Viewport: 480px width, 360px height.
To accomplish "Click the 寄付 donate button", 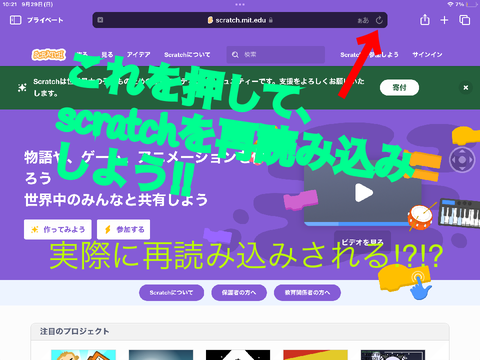I will click(x=399, y=88).
